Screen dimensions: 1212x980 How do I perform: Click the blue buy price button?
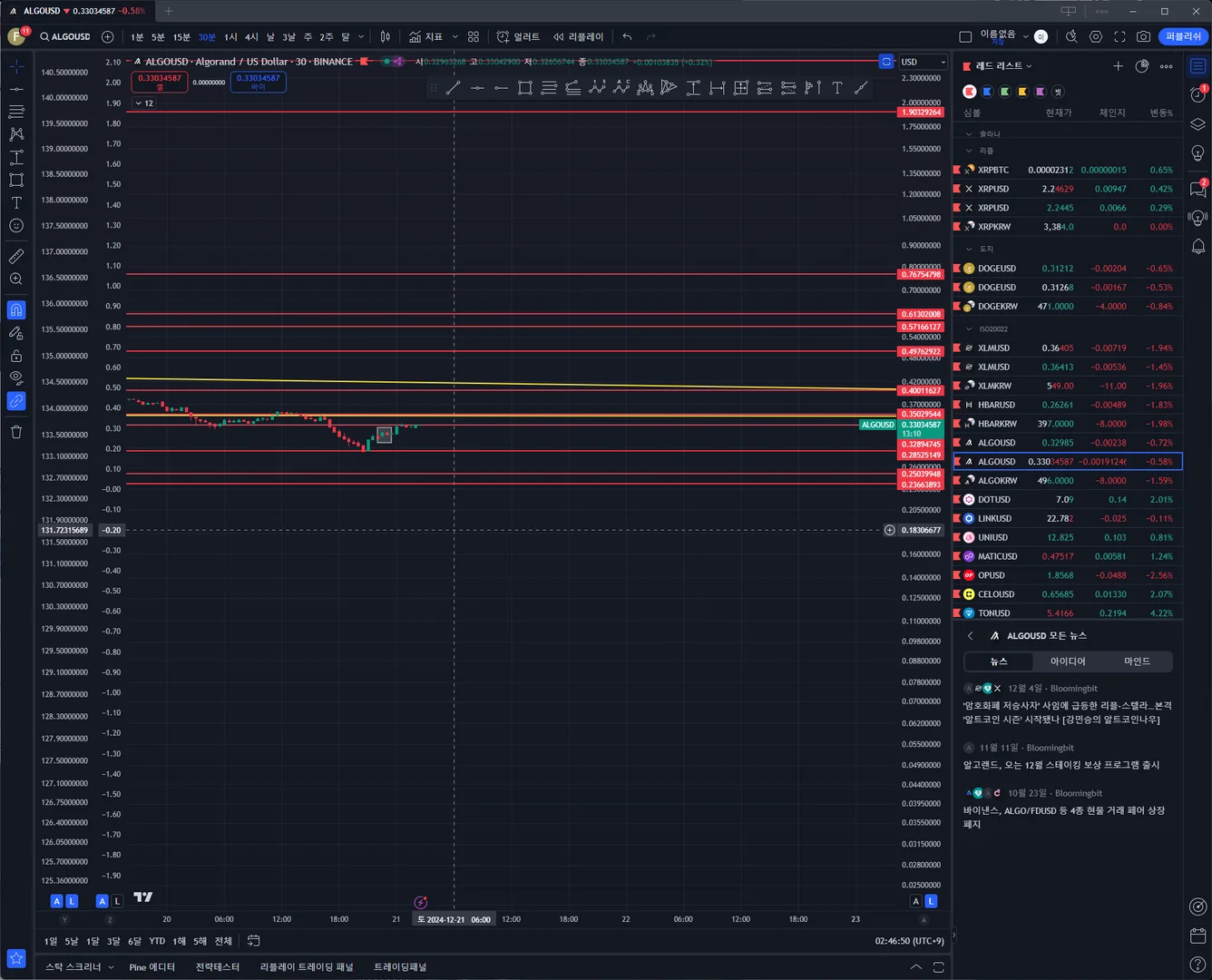pyautogui.click(x=259, y=82)
